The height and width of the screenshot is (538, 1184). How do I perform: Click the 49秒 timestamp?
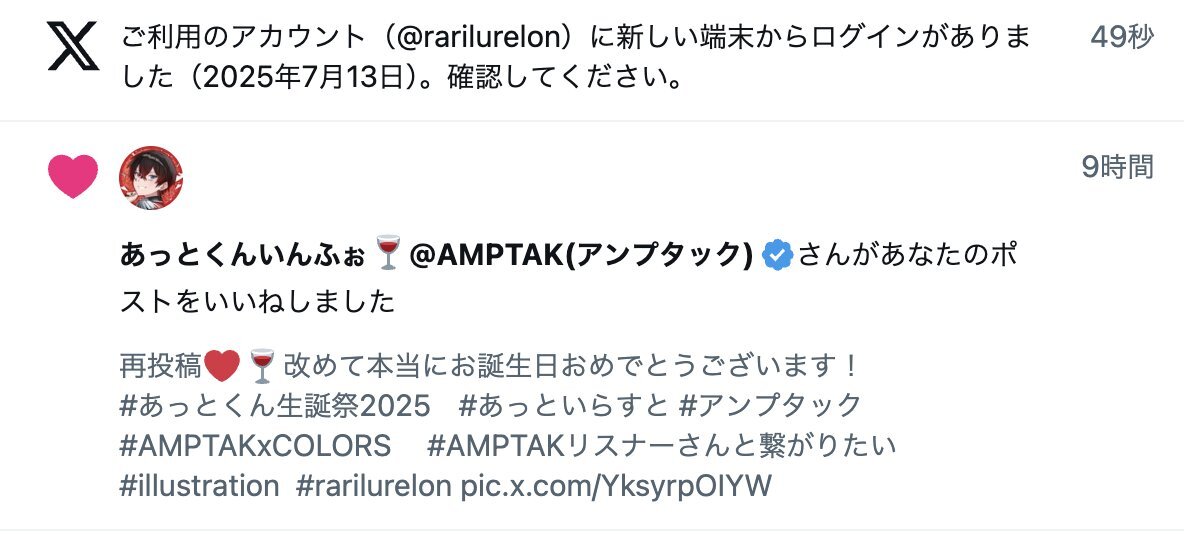pos(1122,36)
